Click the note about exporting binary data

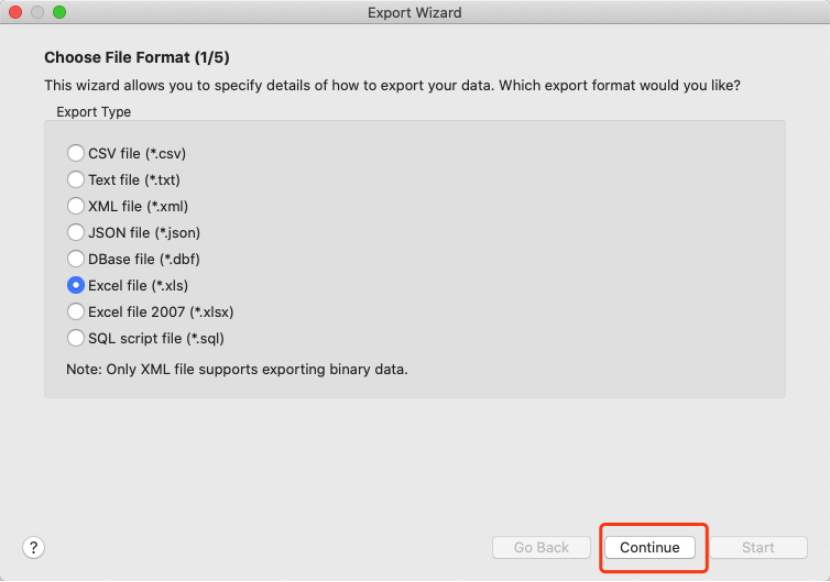pos(237,369)
